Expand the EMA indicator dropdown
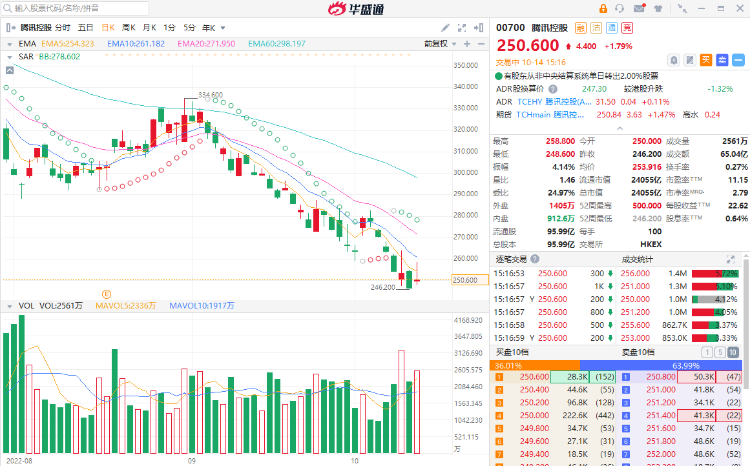 [10, 44]
